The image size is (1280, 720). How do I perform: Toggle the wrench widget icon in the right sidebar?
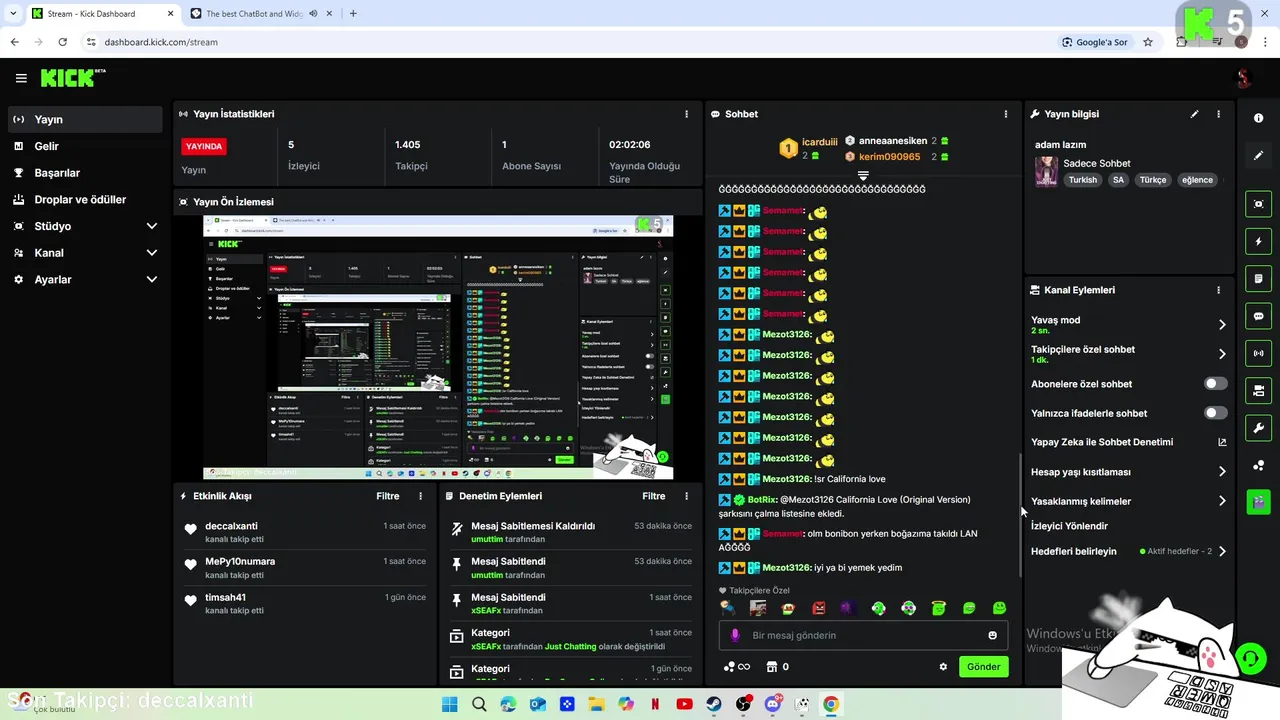click(1258, 428)
